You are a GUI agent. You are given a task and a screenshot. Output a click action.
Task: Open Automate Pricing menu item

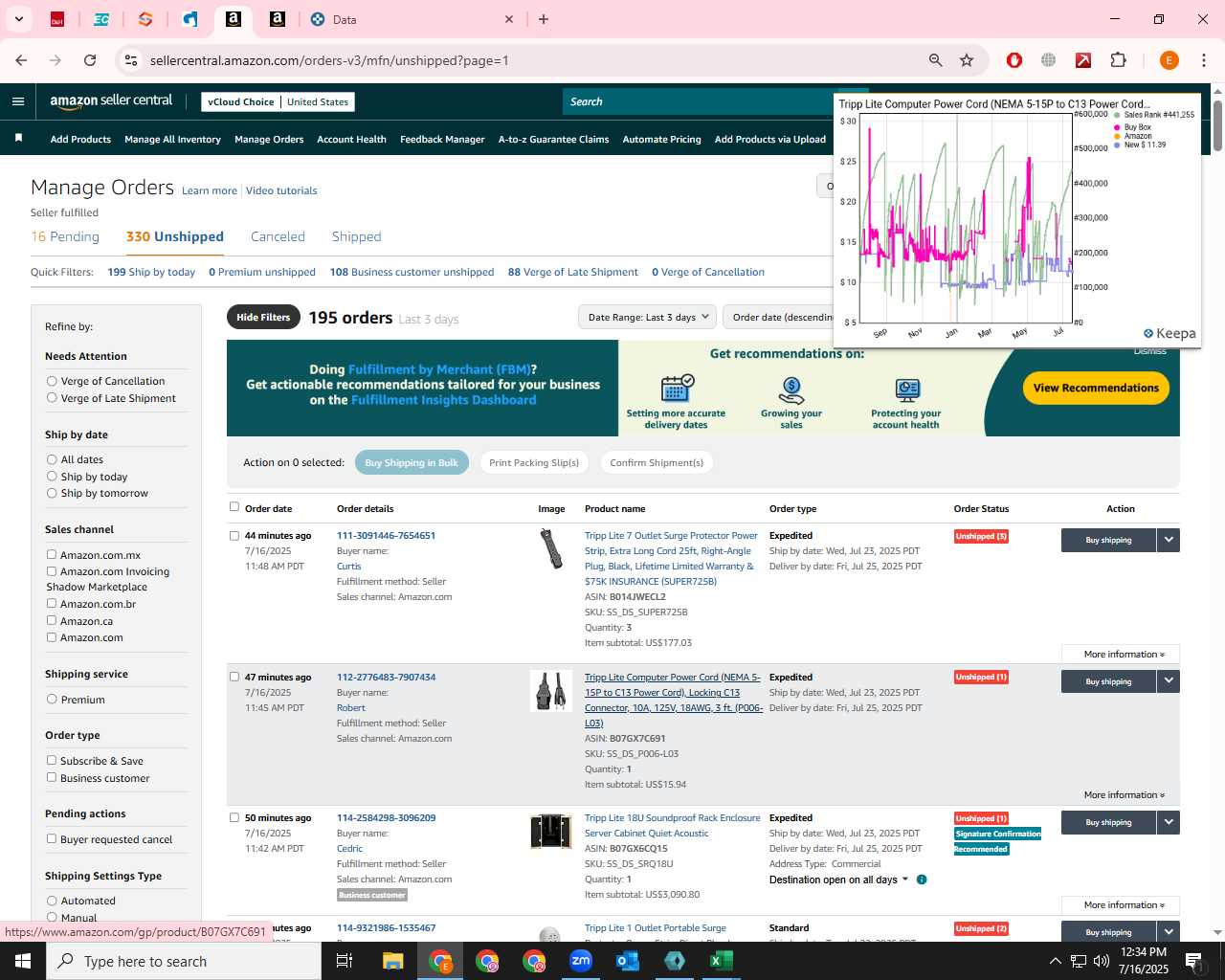tap(661, 140)
